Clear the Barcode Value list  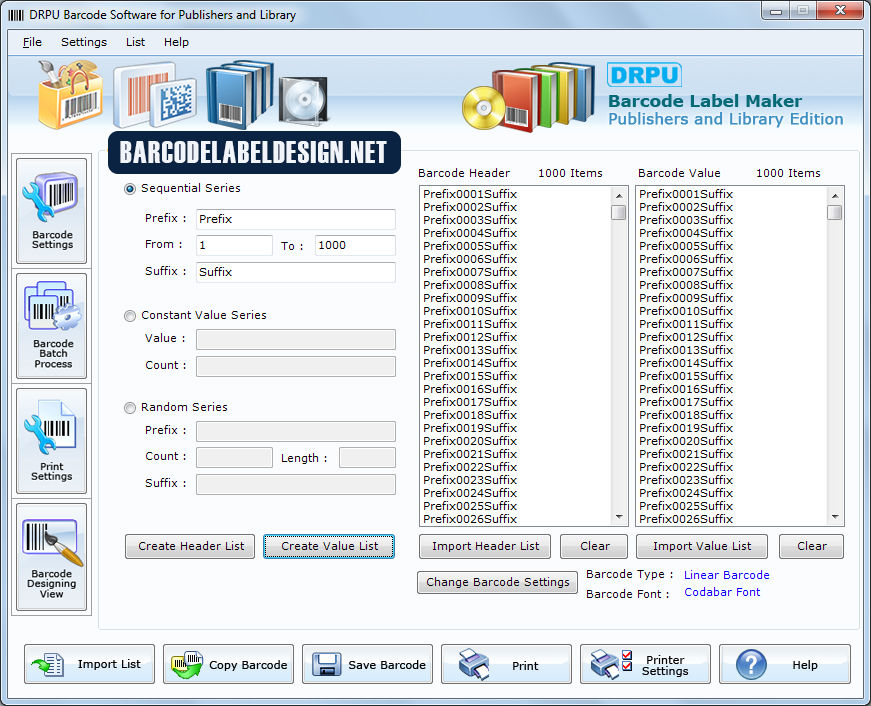(x=811, y=546)
